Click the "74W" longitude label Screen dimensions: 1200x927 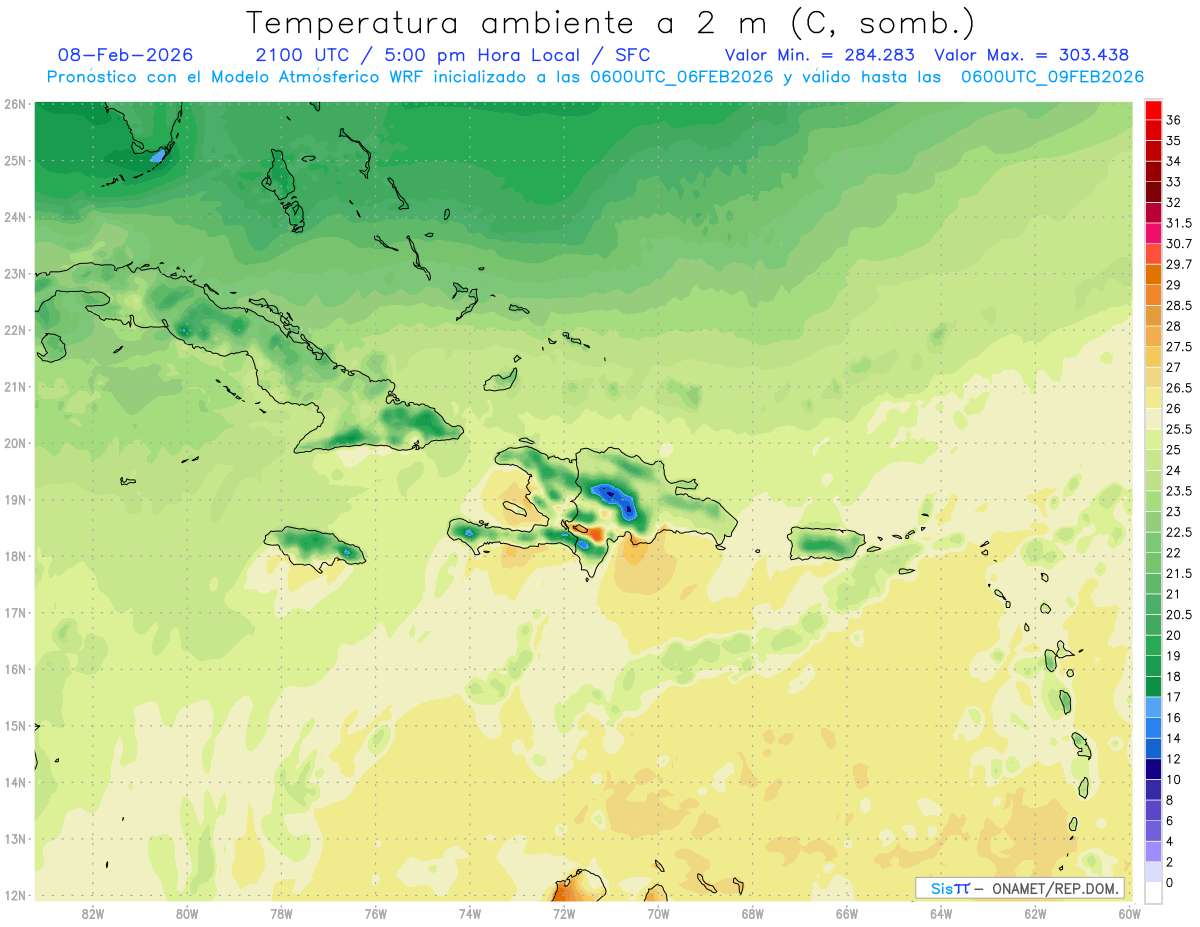[x=469, y=914]
